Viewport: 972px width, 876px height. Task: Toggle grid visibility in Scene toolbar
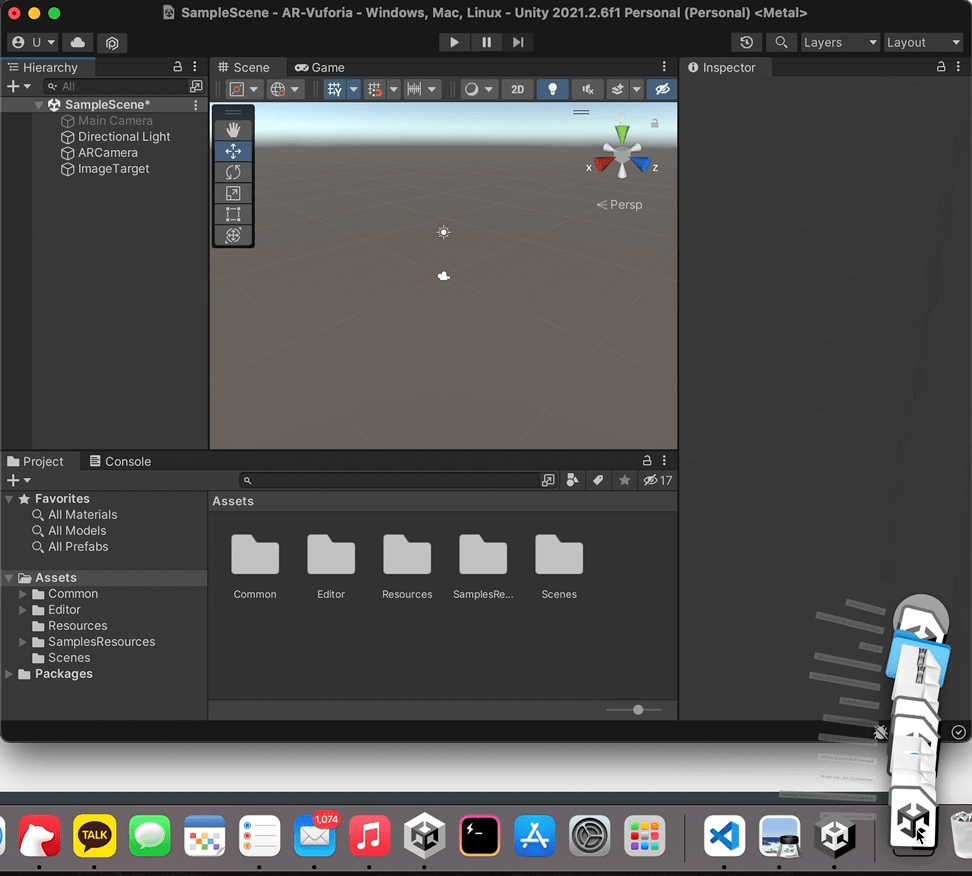tap(334, 89)
